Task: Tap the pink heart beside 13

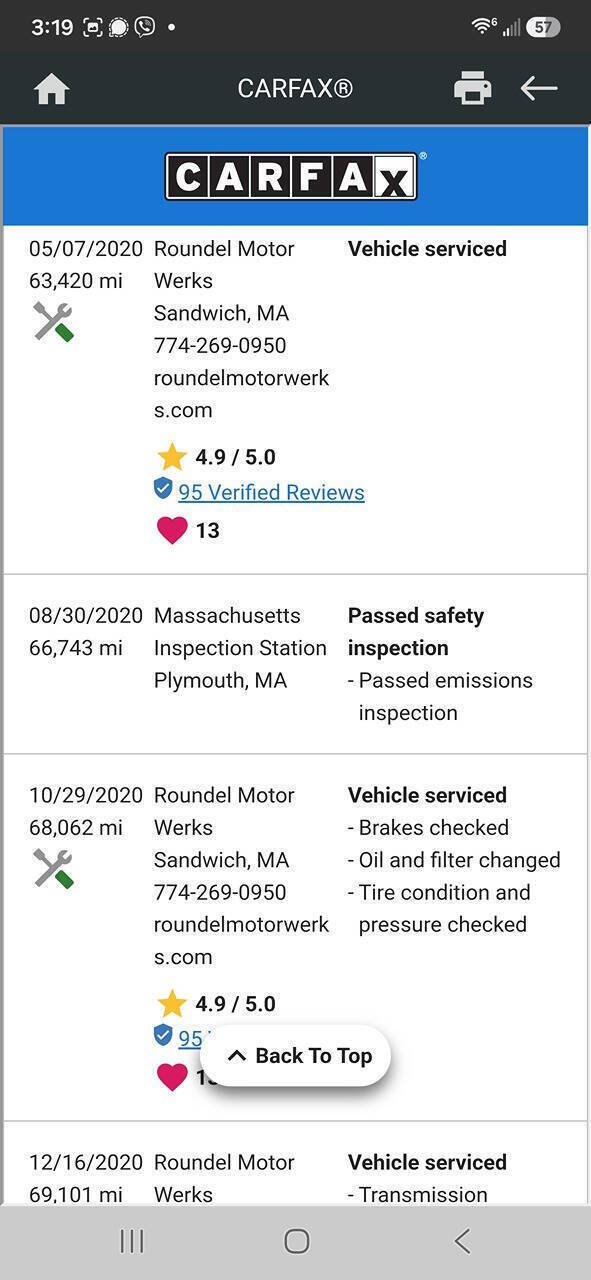Action: tap(172, 530)
